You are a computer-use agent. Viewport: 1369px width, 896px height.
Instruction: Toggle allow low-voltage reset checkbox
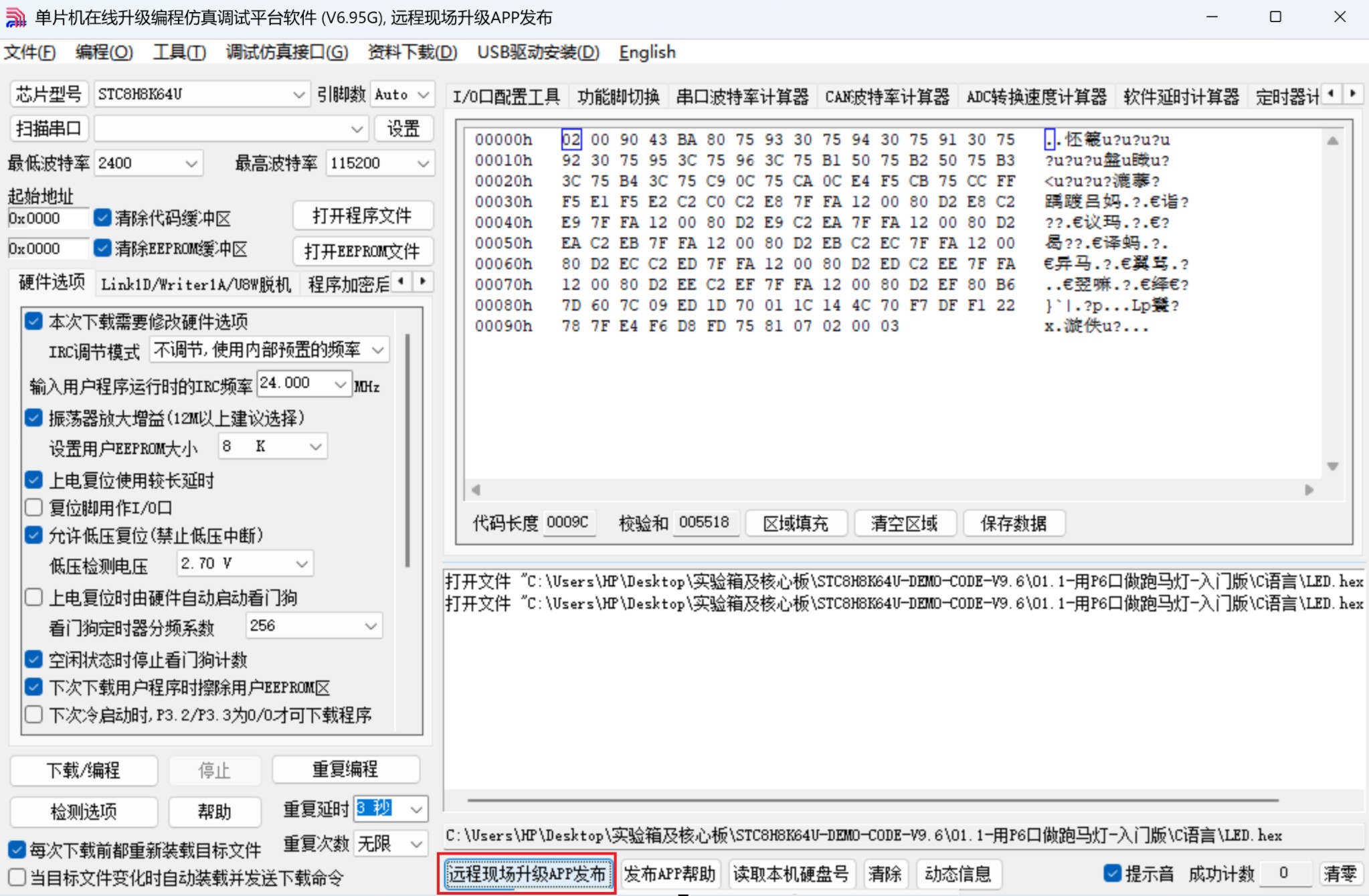[x=33, y=535]
